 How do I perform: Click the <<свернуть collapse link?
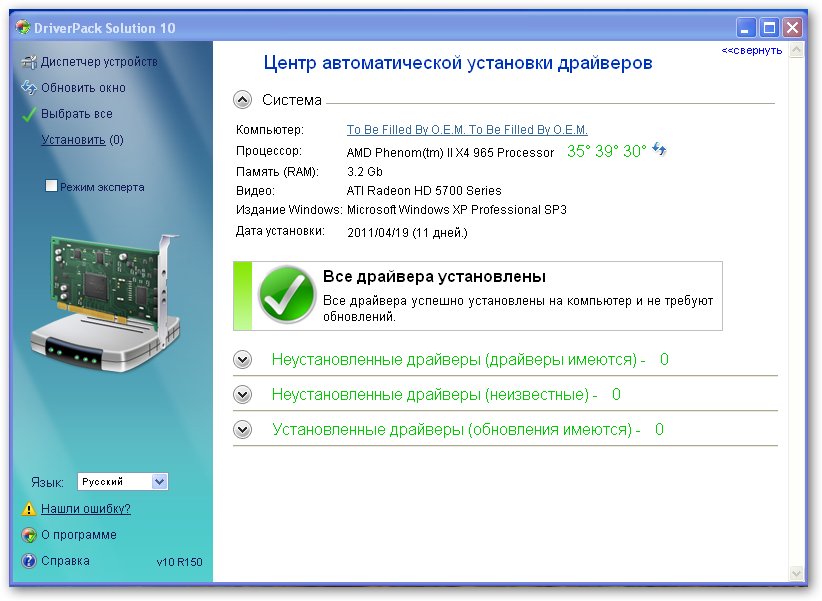pos(752,50)
